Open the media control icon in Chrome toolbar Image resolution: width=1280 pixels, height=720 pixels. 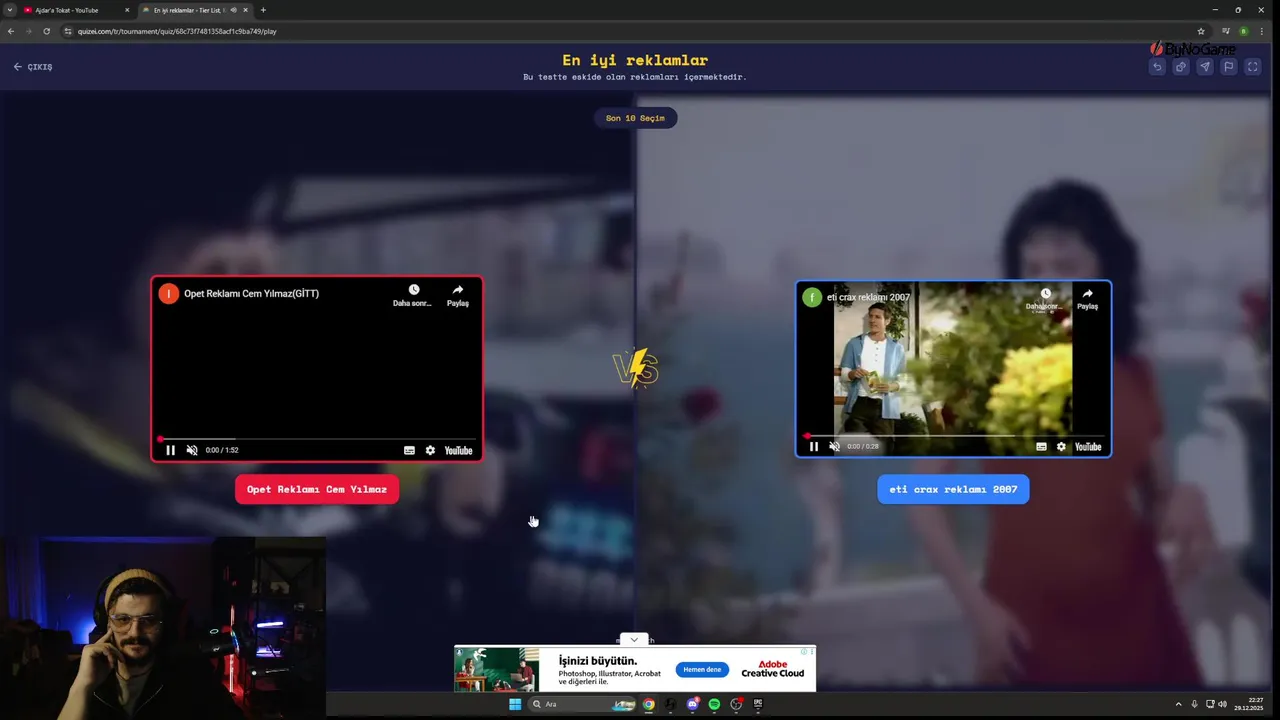click(x=1226, y=31)
